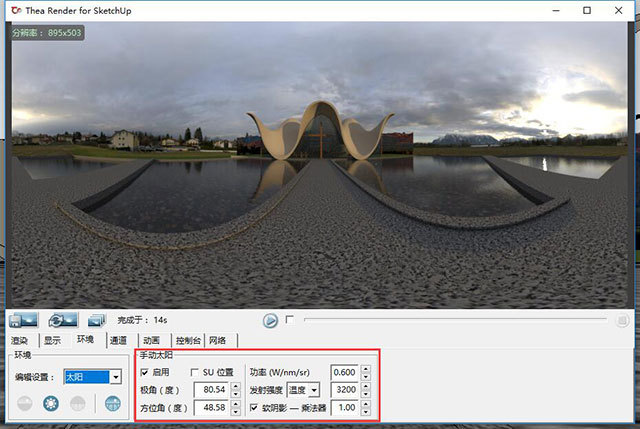
Task: Click the 方位角 value field 48.58
Action: [x=211, y=407]
